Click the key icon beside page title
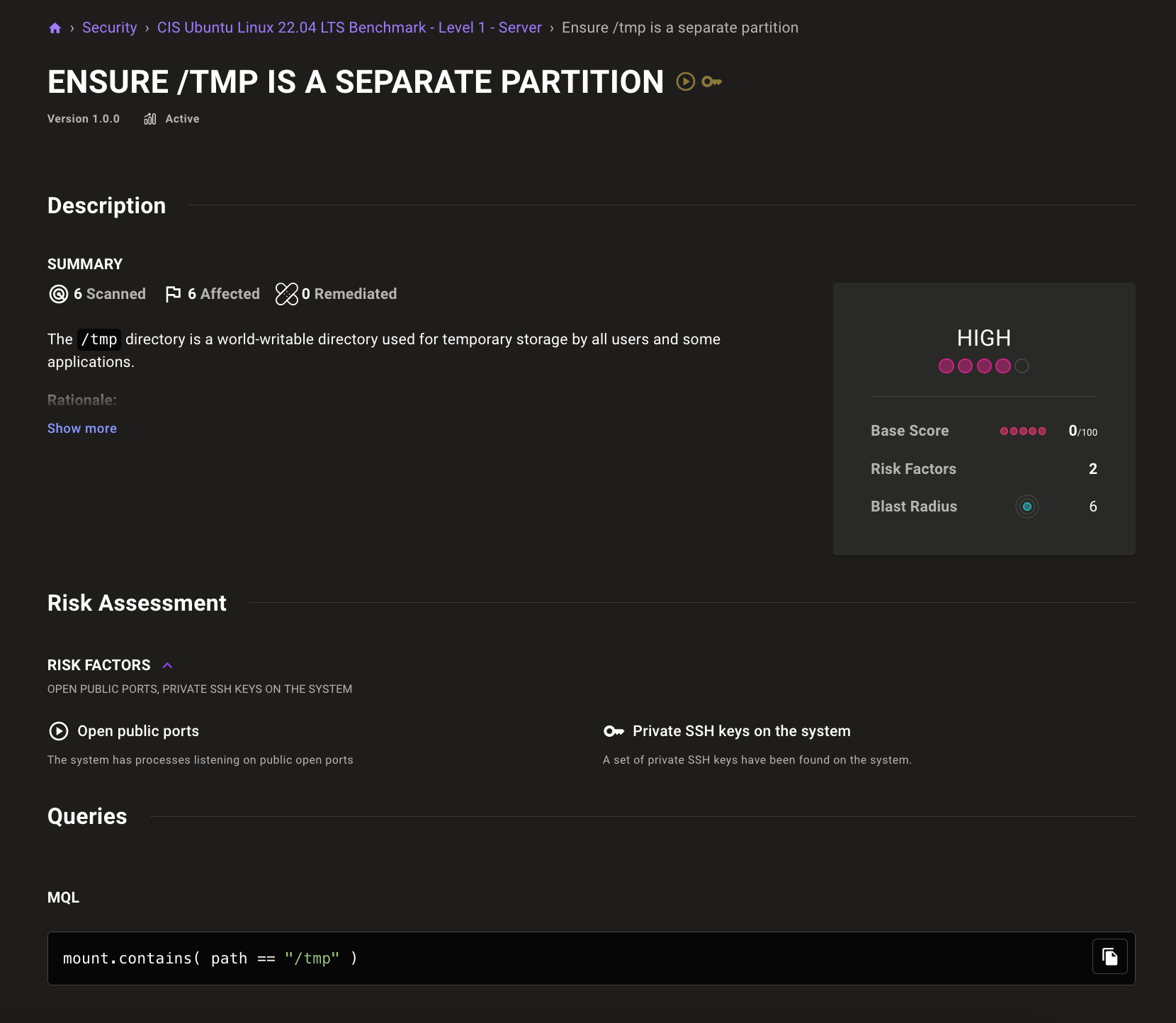This screenshot has height=1023, width=1176. tap(711, 82)
